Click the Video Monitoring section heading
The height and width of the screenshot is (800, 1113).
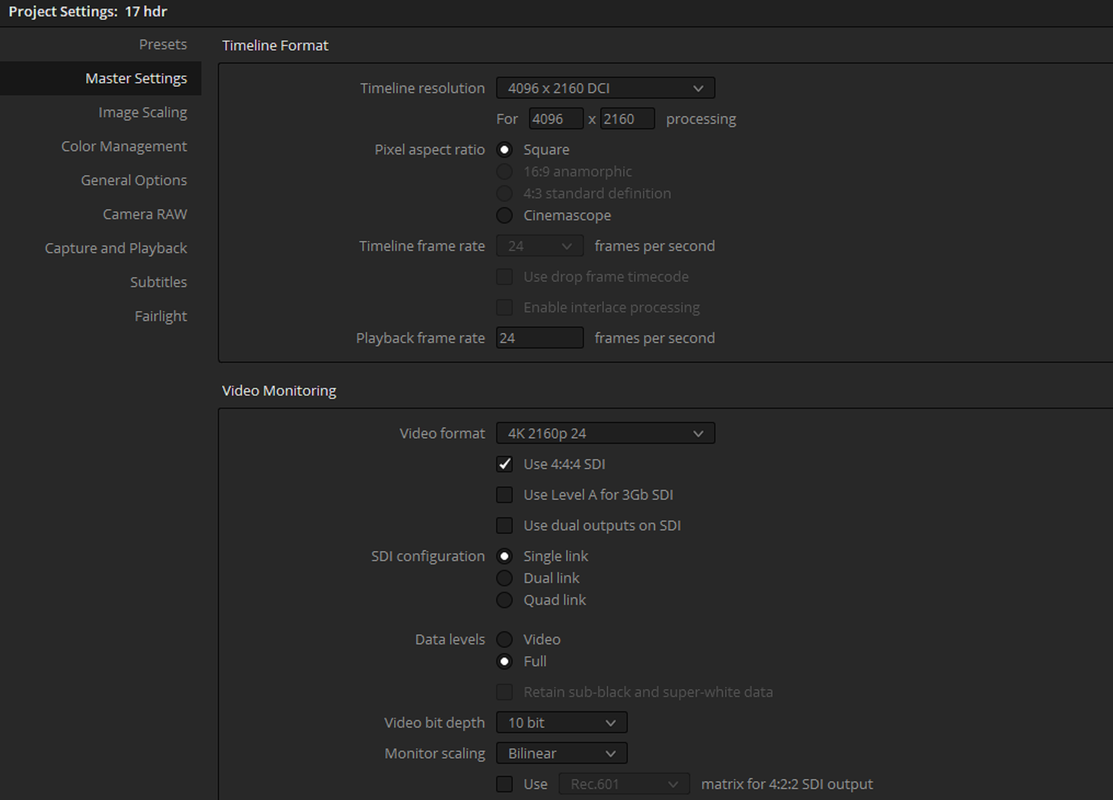(279, 390)
